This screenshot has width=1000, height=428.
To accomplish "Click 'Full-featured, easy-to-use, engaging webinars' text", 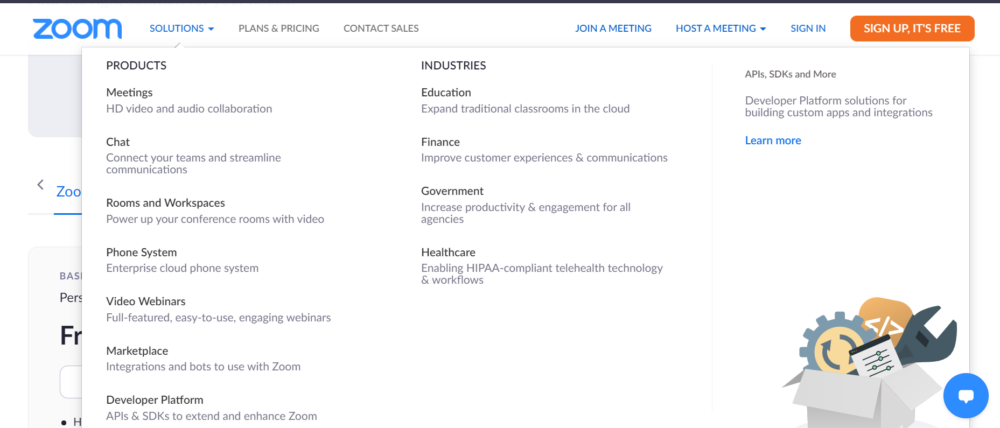I will tap(218, 317).
